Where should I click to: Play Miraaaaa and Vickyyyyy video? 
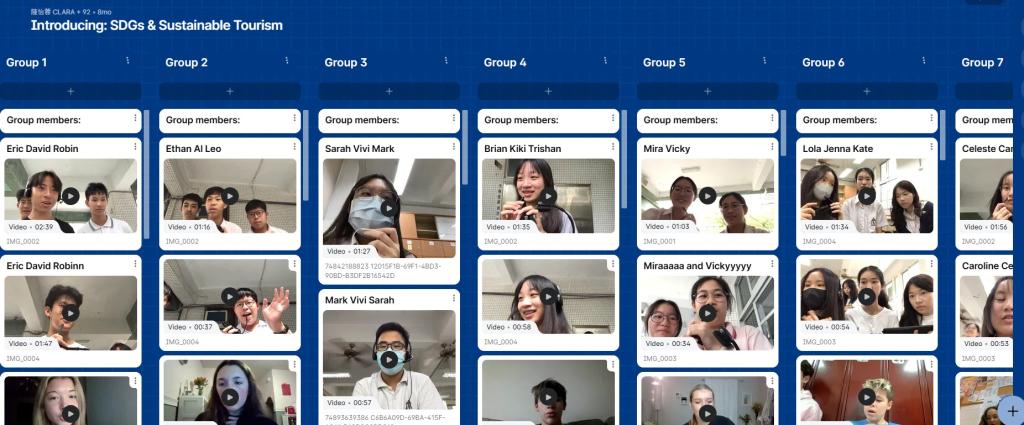707,313
